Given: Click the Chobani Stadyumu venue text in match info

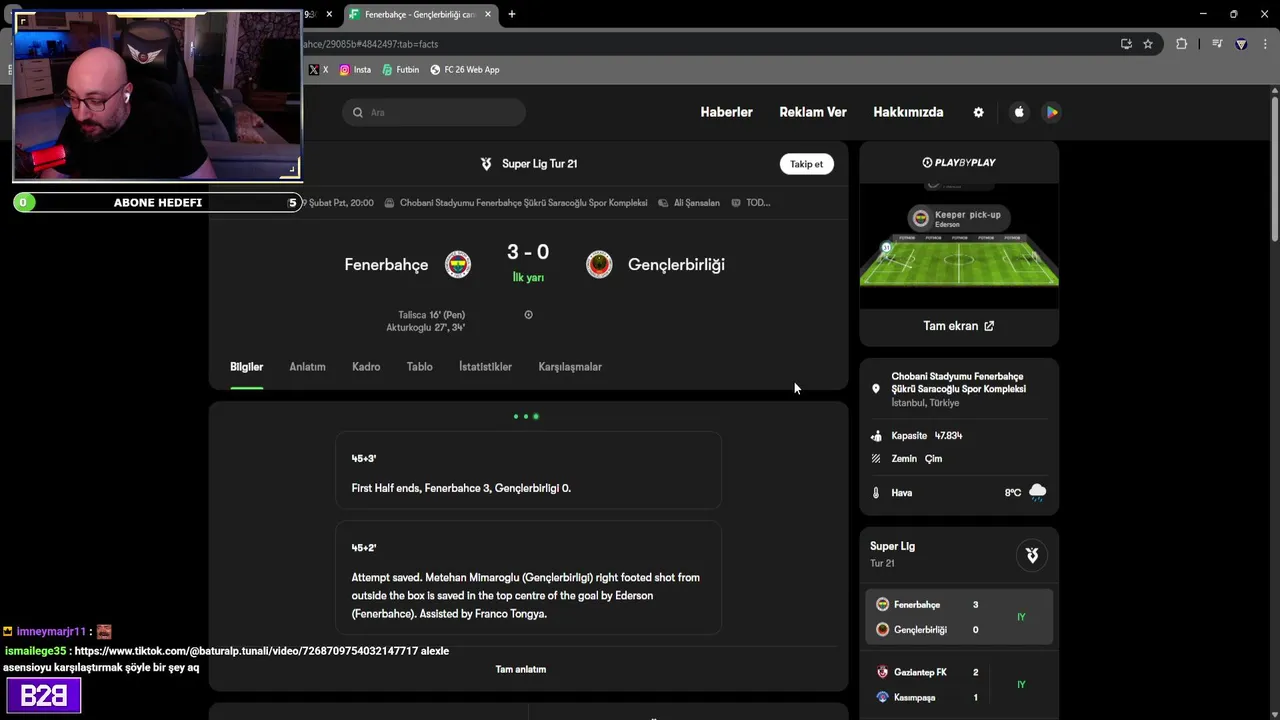Looking at the screenshot, I should click(523, 203).
